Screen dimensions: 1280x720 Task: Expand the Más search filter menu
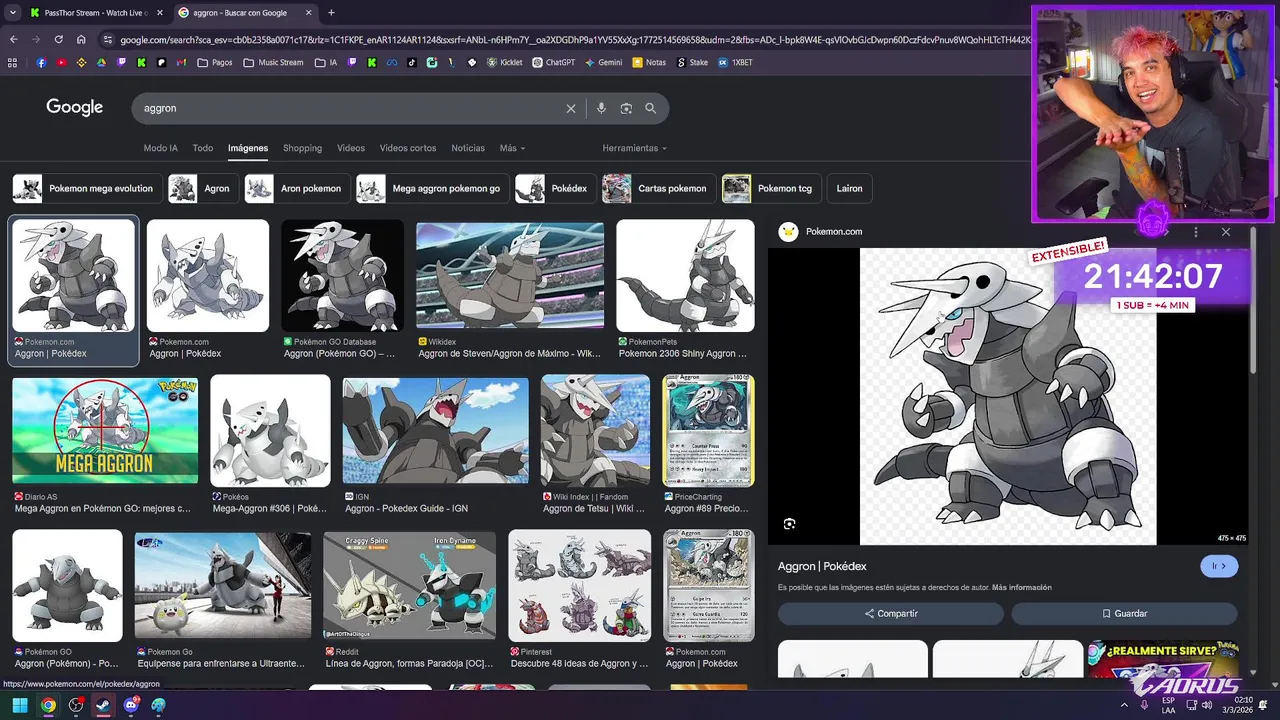tap(512, 148)
